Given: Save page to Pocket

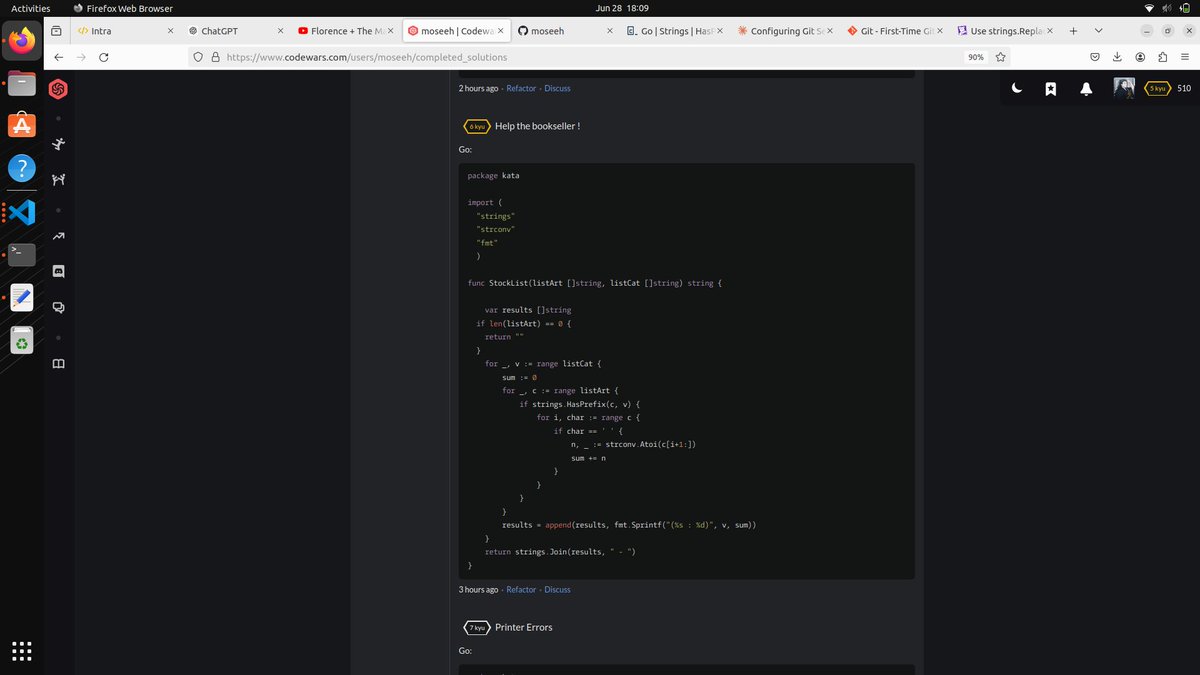Looking at the screenshot, I should point(1094,57).
